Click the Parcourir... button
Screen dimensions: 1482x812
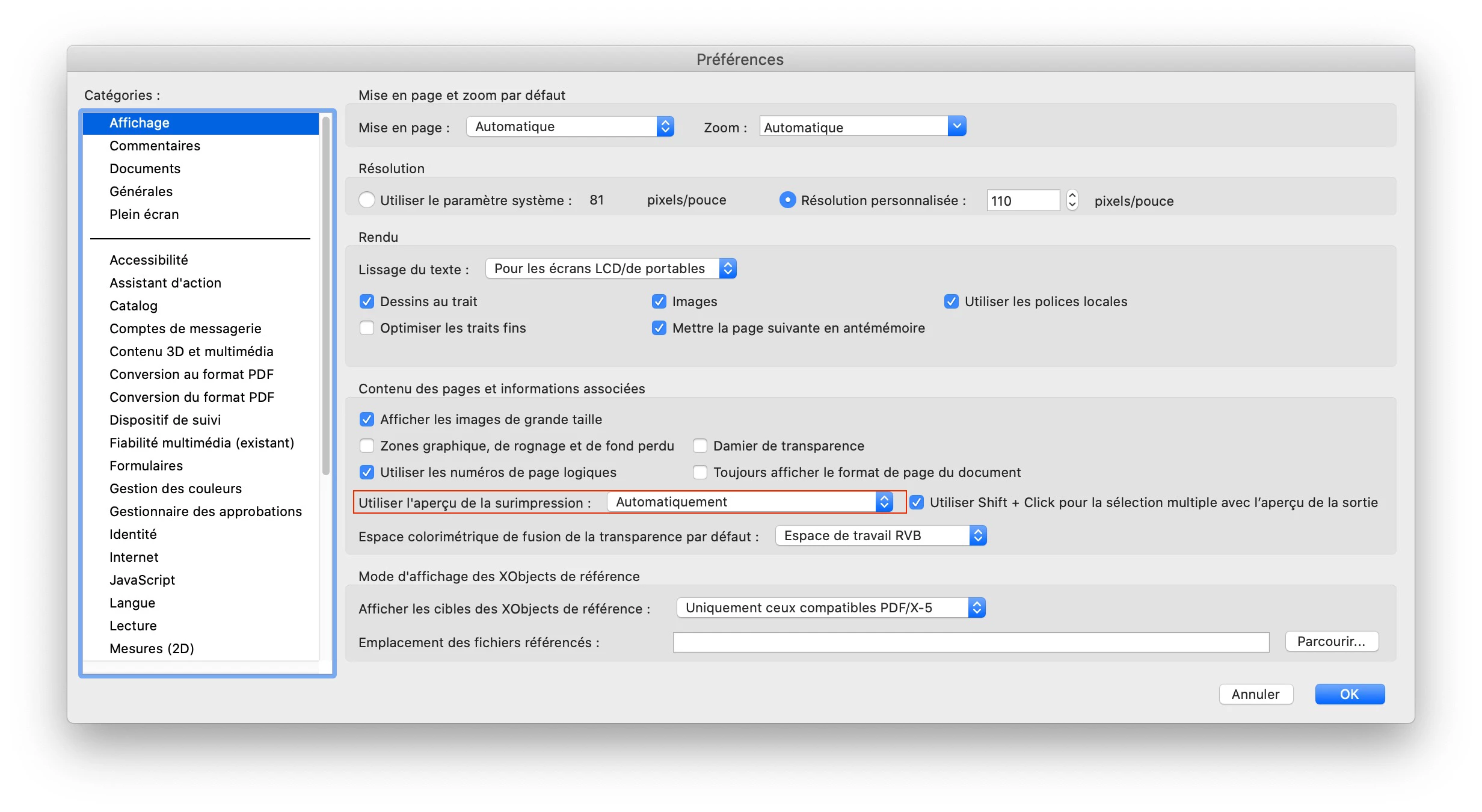coord(1331,641)
